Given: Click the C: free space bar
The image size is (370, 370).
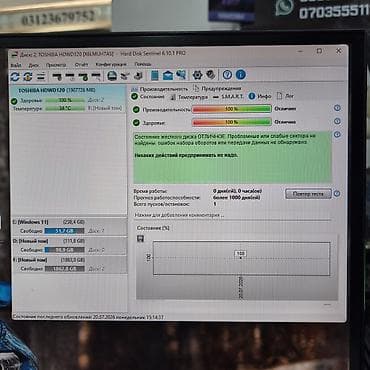Looking at the screenshot, I should click(64, 231).
